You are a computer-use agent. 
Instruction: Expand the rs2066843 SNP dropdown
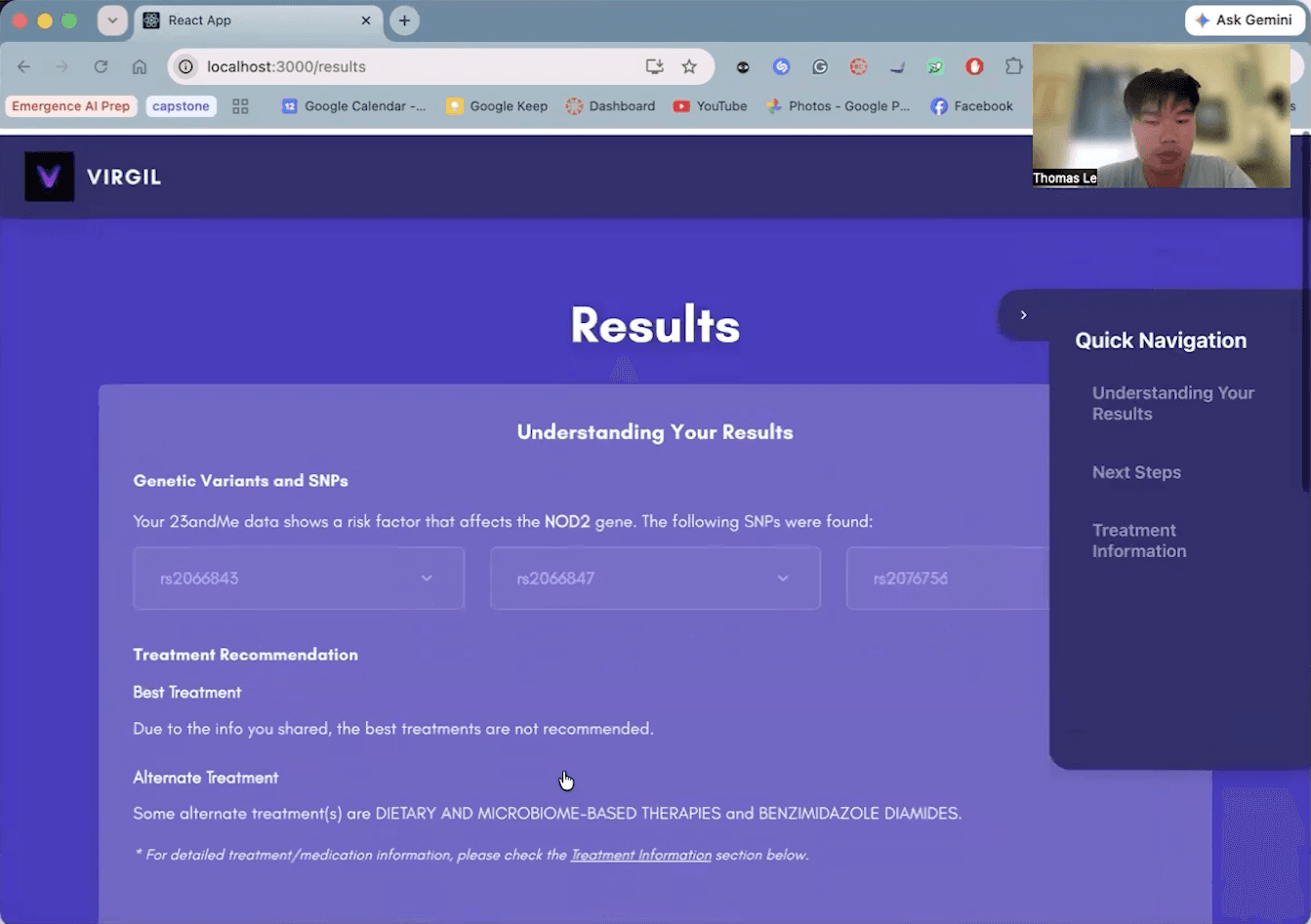pos(299,579)
